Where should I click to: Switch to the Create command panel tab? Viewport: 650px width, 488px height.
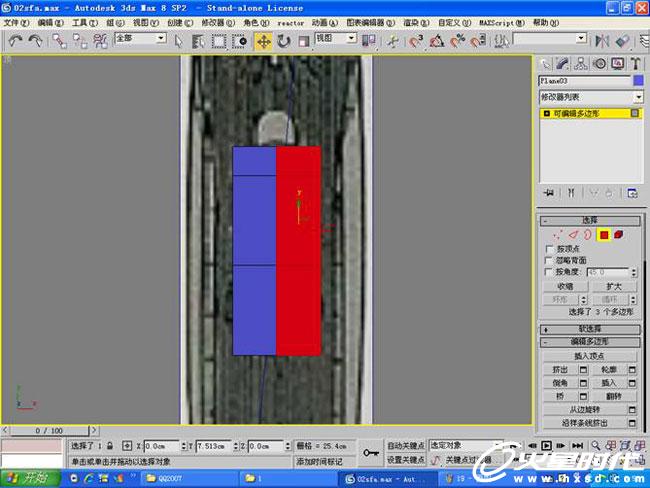545,63
